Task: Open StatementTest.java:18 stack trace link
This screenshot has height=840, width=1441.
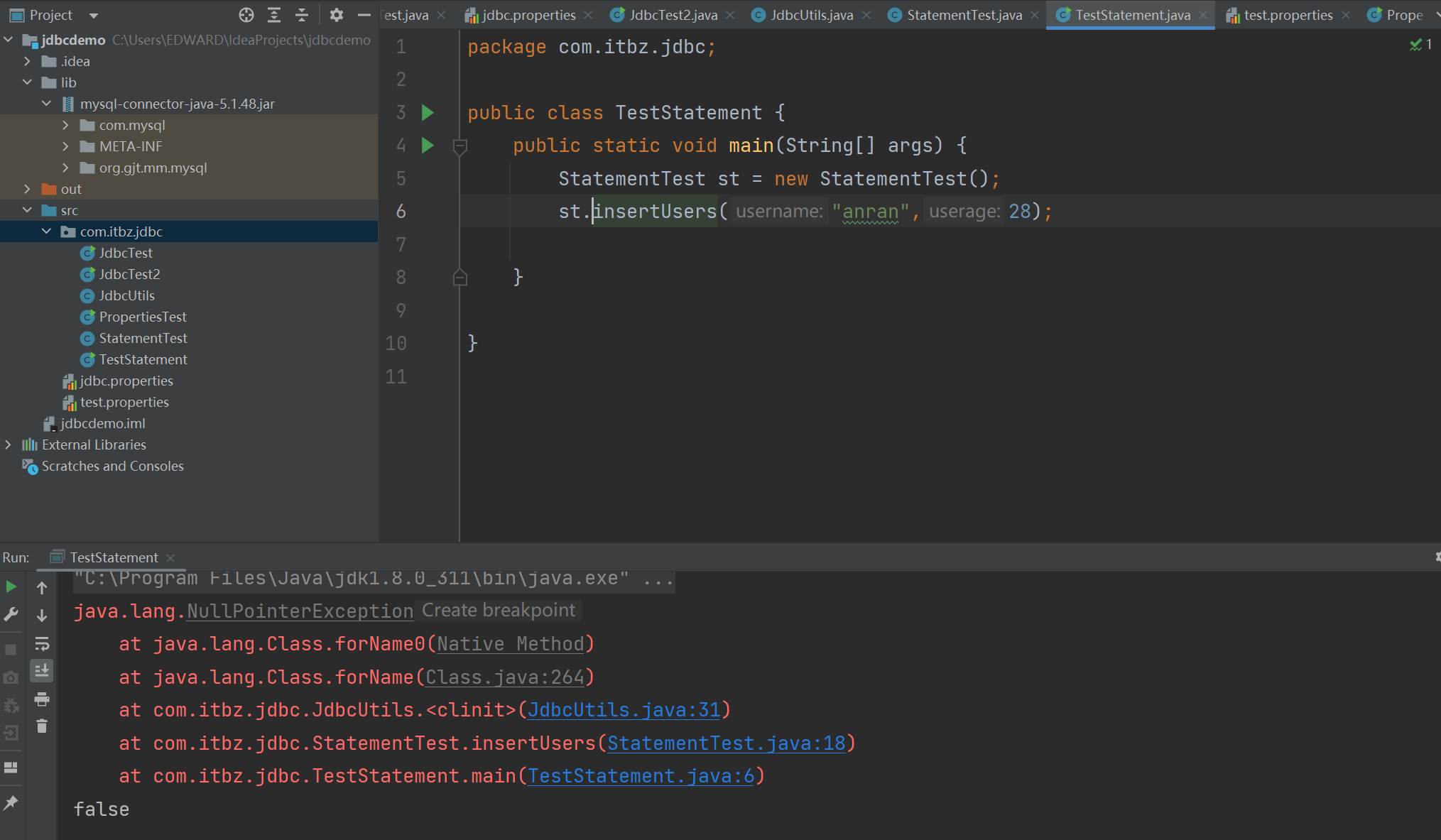Action: tap(727, 743)
